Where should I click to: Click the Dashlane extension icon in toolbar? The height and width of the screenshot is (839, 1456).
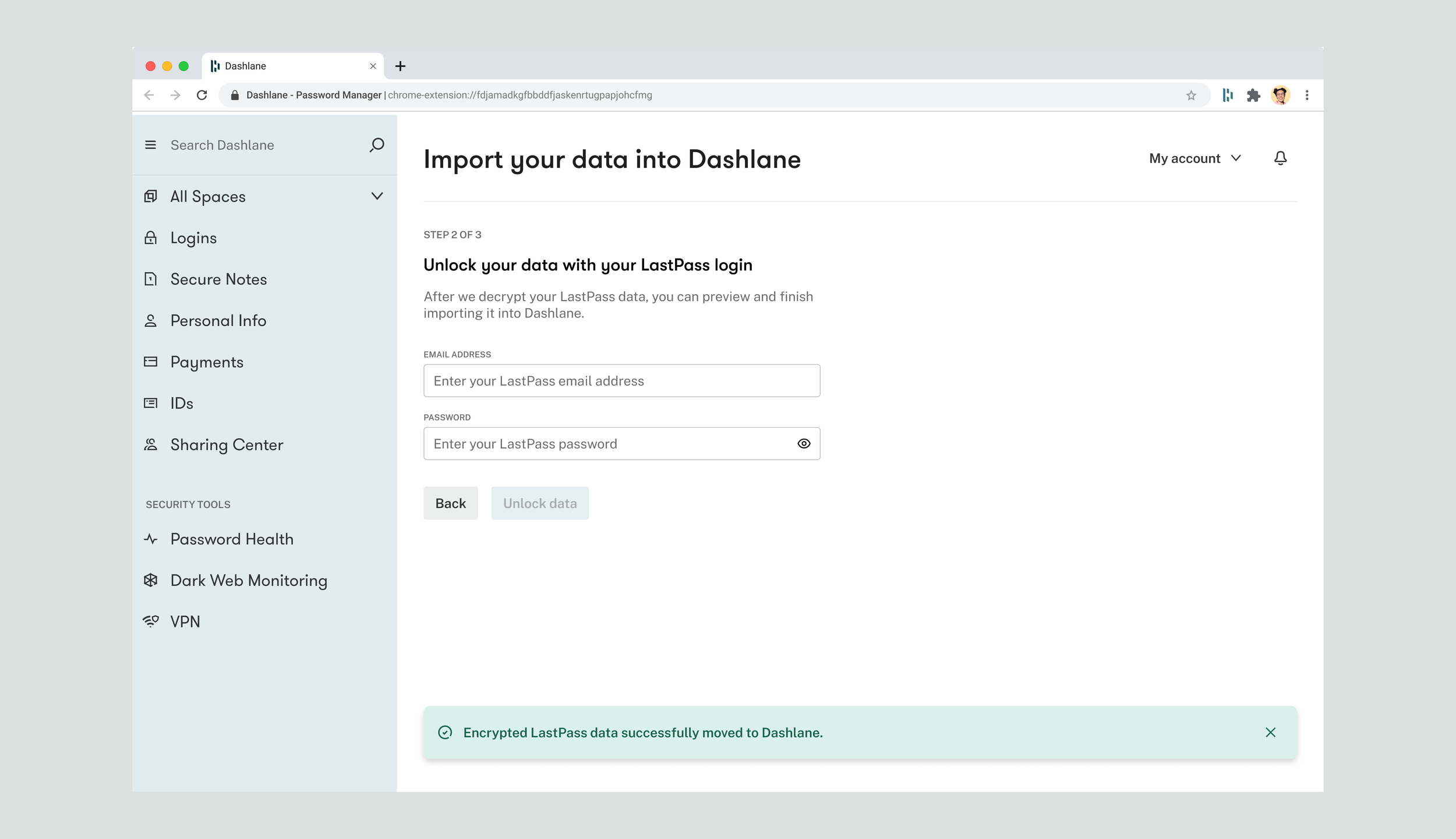1228,95
